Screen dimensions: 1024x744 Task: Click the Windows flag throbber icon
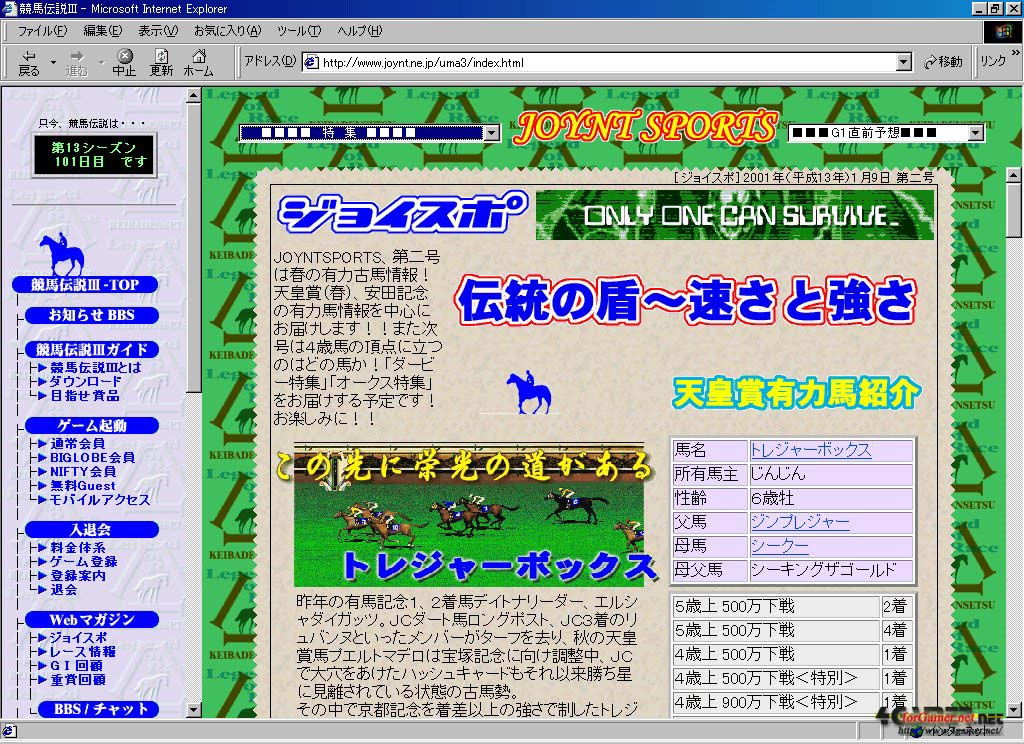1002,31
